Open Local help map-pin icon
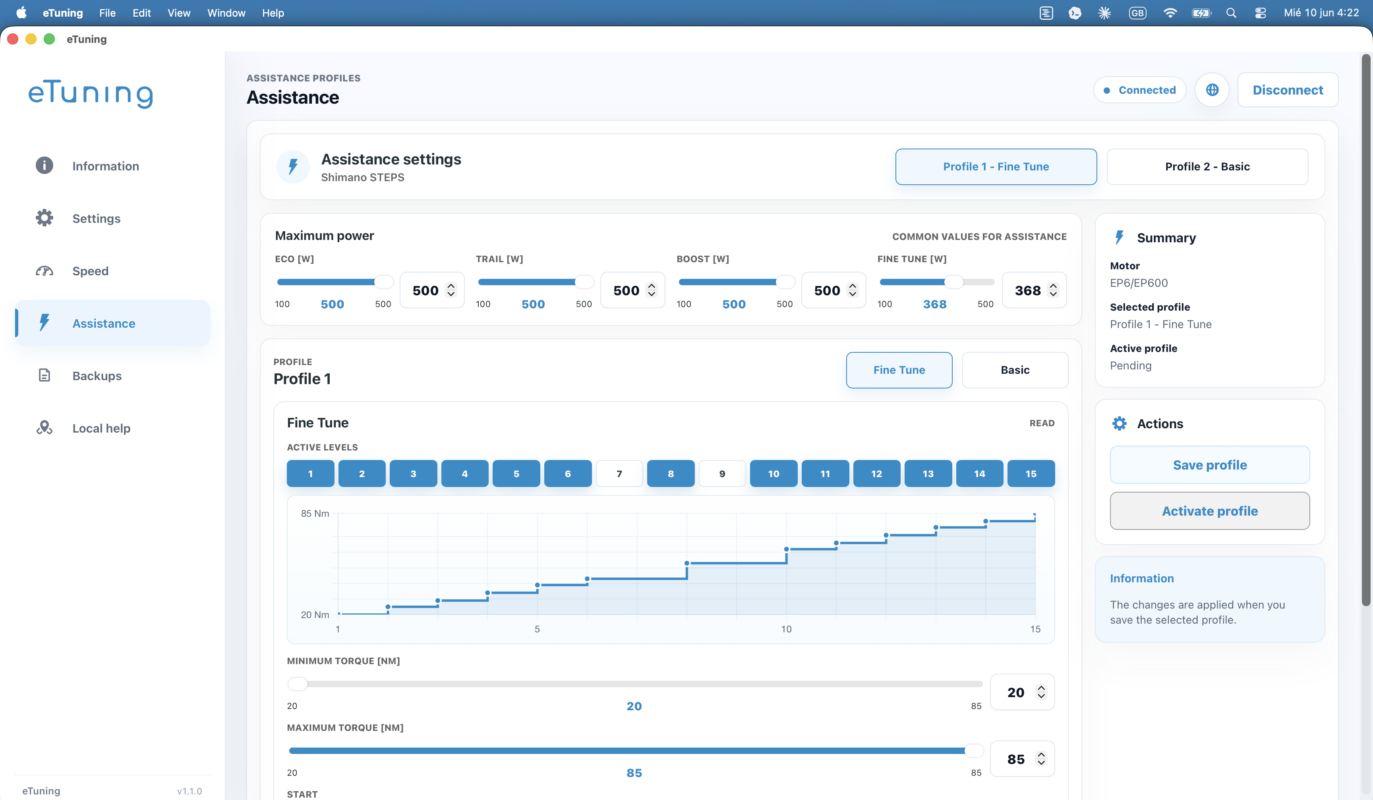The width and height of the screenshot is (1373, 800). pyautogui.click(x=44, y=428)
